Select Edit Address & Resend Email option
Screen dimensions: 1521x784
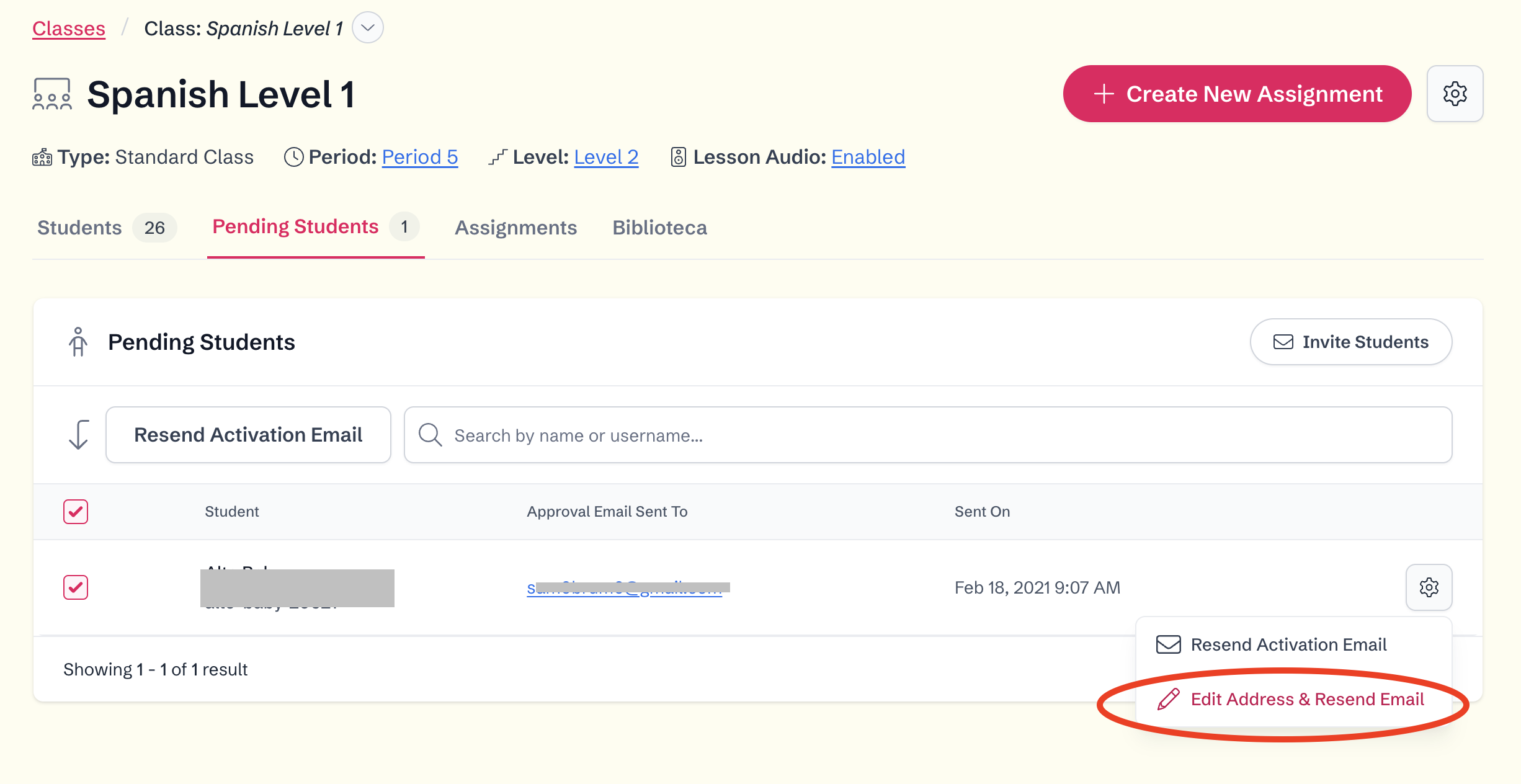pyautogui.click(x=1307, y=699)
